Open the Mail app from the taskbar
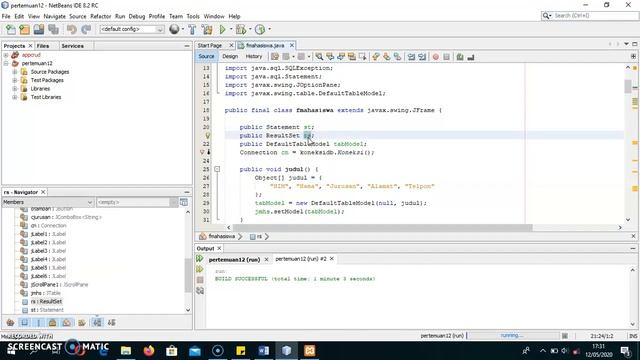 195,350
